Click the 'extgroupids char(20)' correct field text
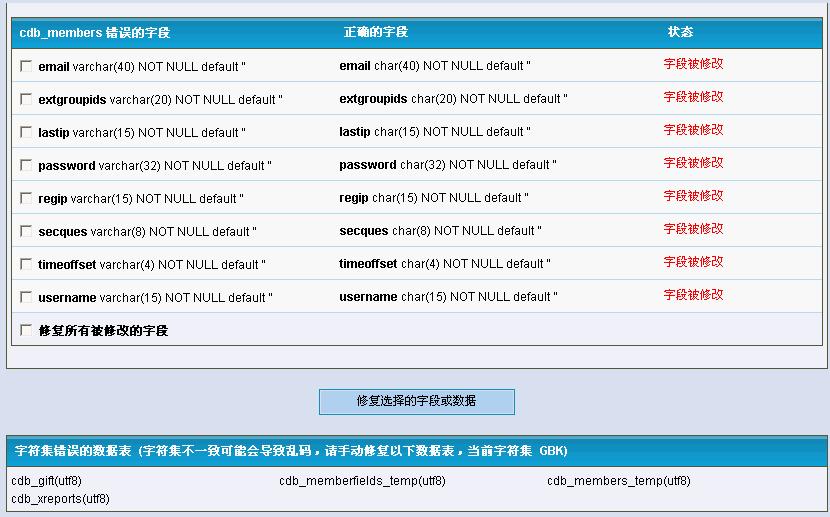Screen dimensions: 830x517 [453, 99]
